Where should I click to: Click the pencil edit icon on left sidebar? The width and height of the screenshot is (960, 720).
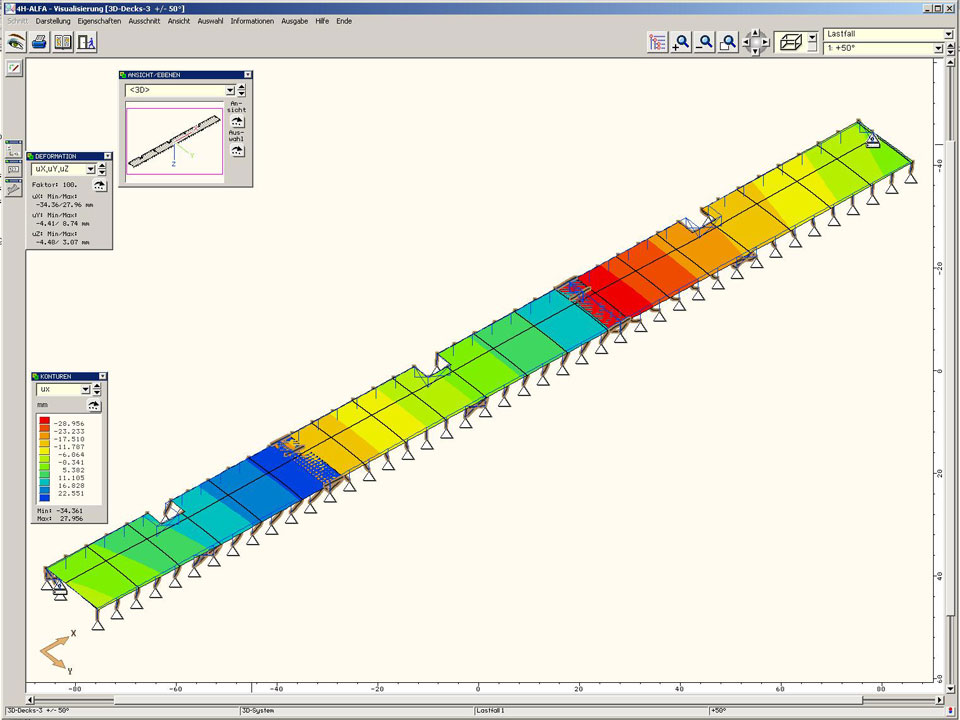click(x=14, y=68)
